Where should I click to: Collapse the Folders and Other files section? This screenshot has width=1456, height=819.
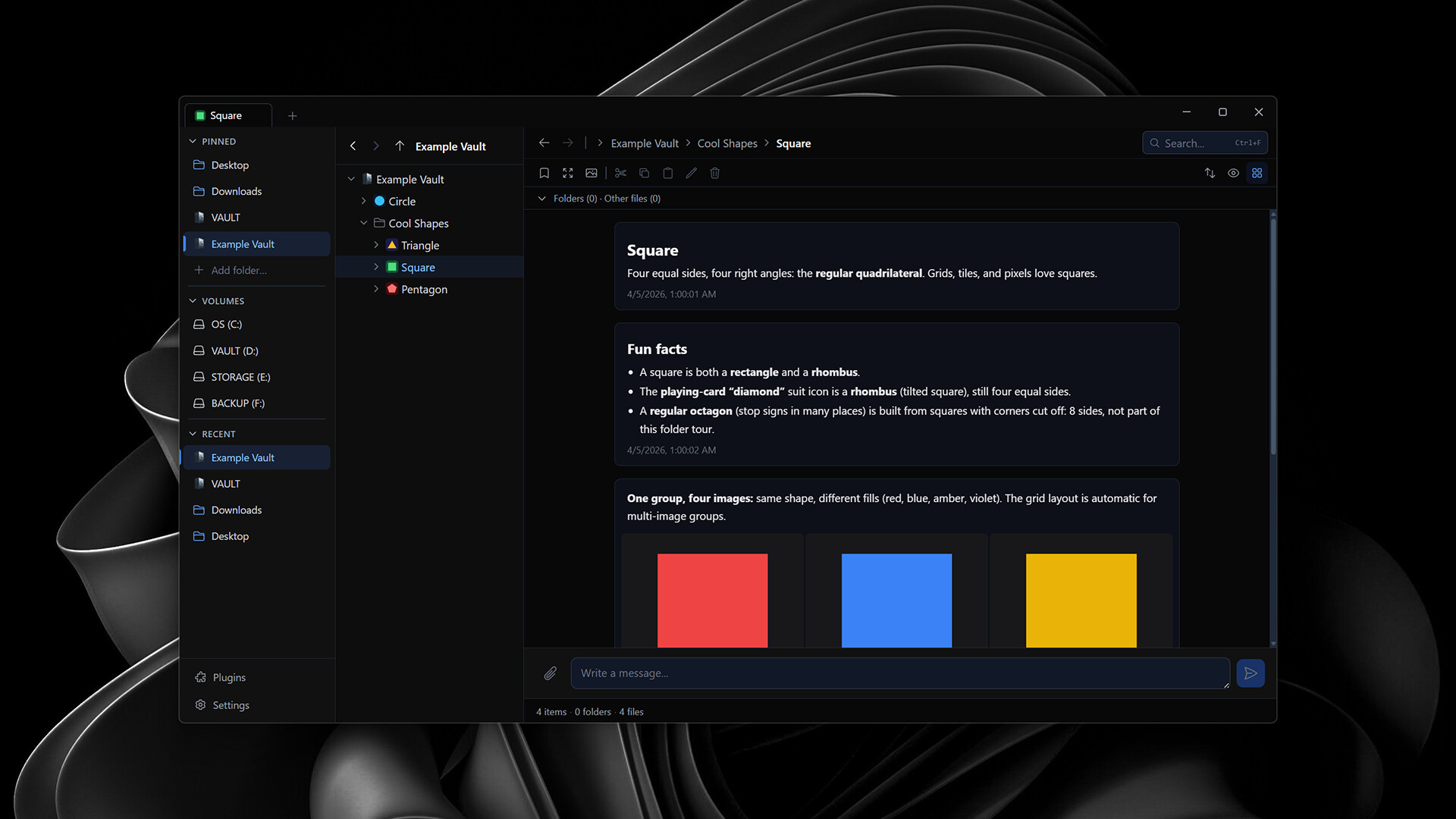541,199
